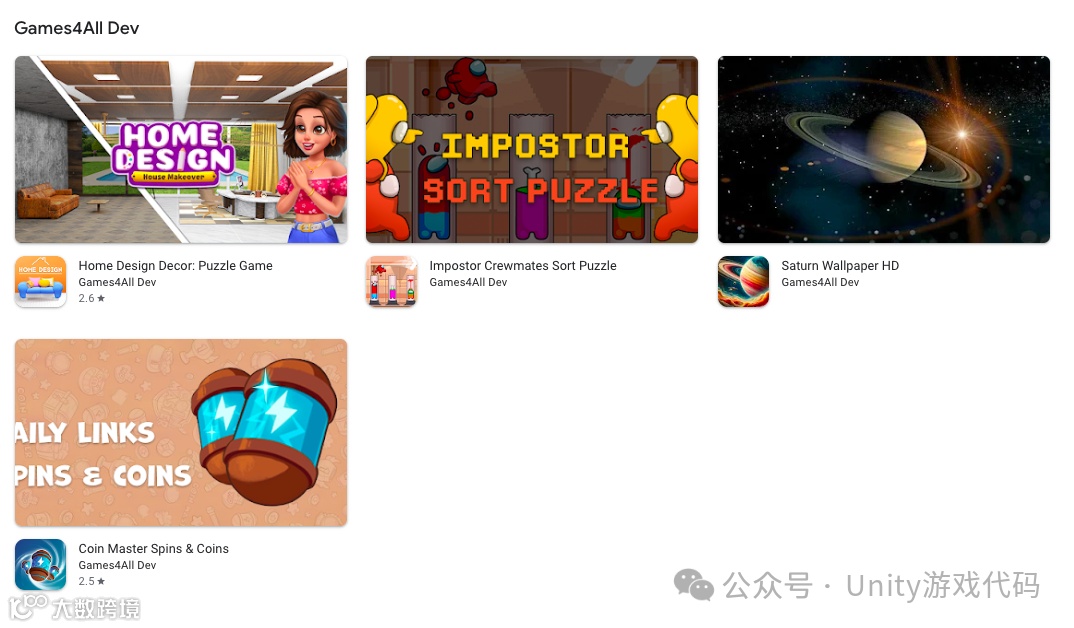Image resolution: width=1074 pixels, height=628 pixels.
Task: Open the Impostor Sort Puzzle banner image
Action: [532, 149]
